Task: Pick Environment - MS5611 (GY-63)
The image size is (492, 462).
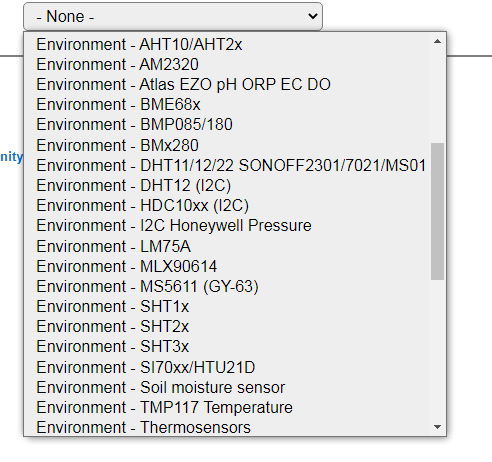Action: (226, 287)
